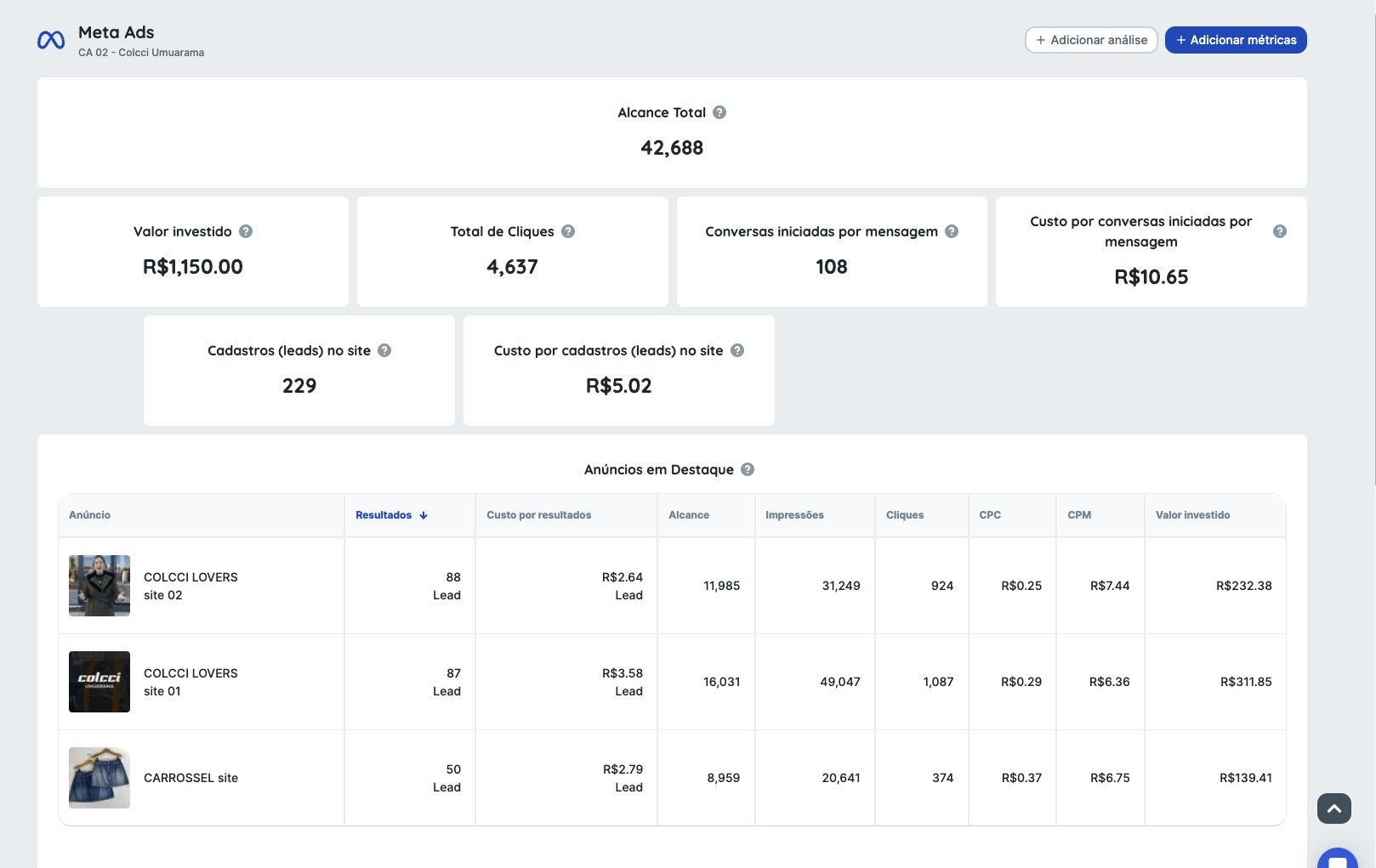Show help for Cadastros (leads) no site
Image resolution: width=1376 pixels, height=868 pixels.
384,350
